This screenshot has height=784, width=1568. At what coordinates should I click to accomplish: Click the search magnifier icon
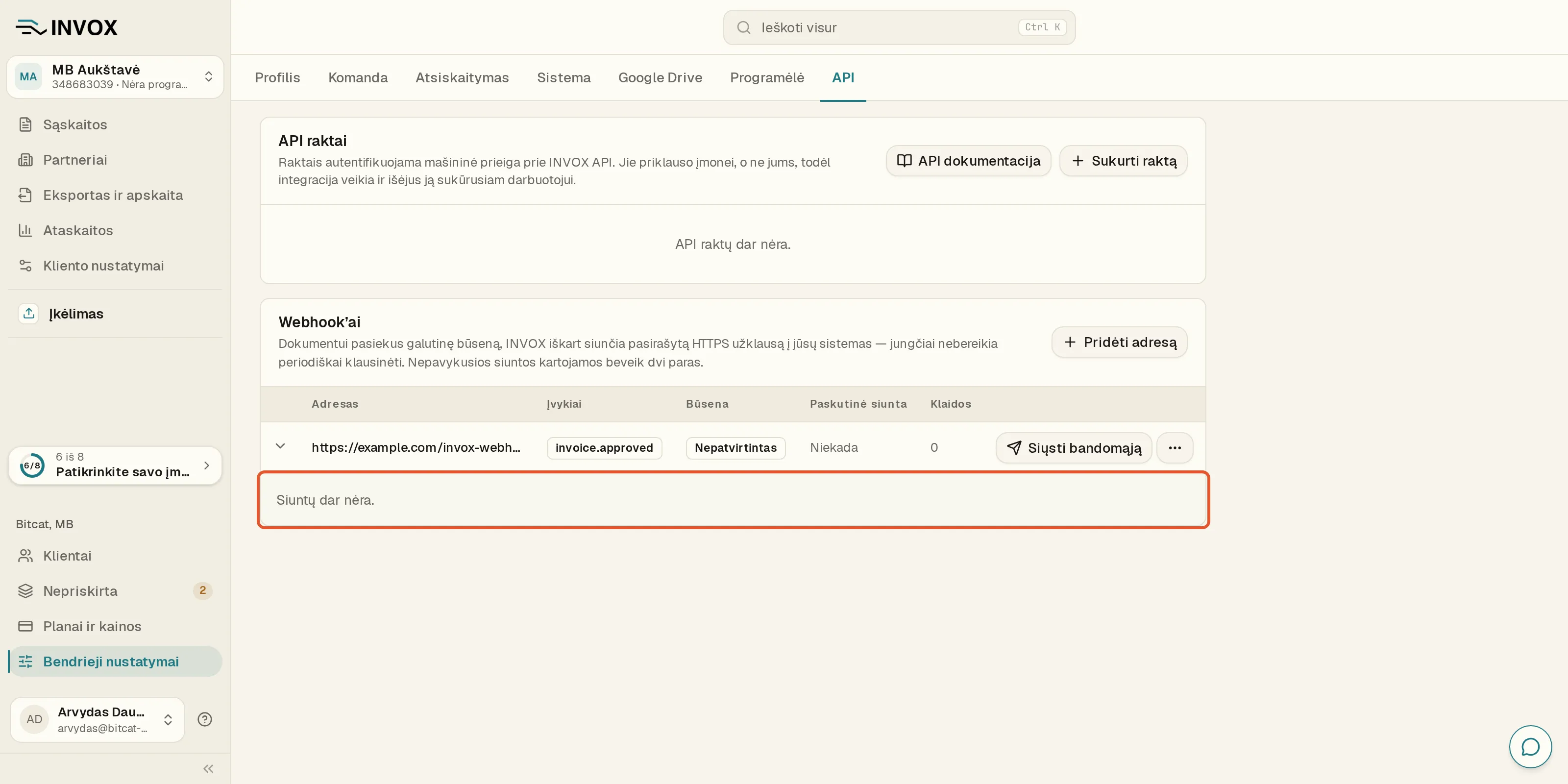tap(744, 27)
